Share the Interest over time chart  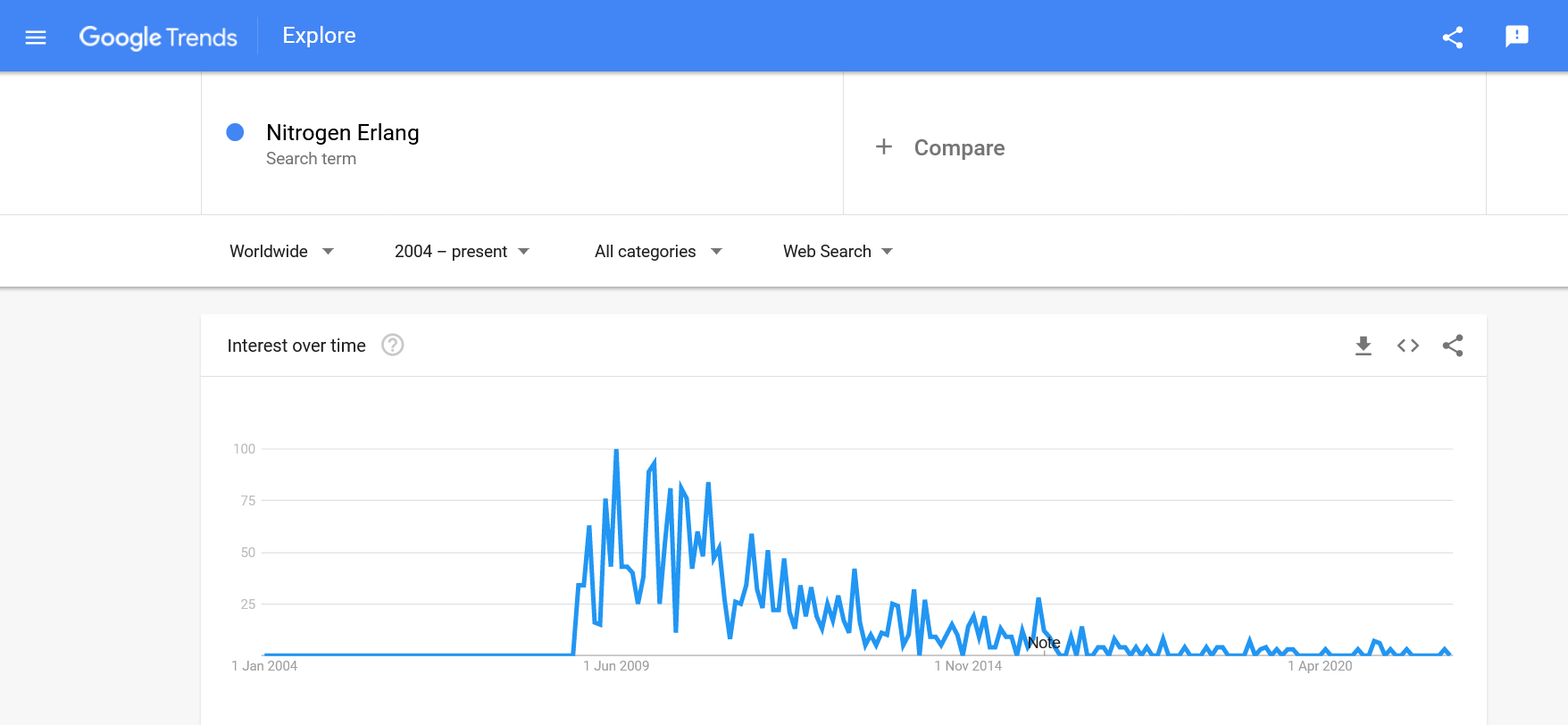tap(1452, 346)
